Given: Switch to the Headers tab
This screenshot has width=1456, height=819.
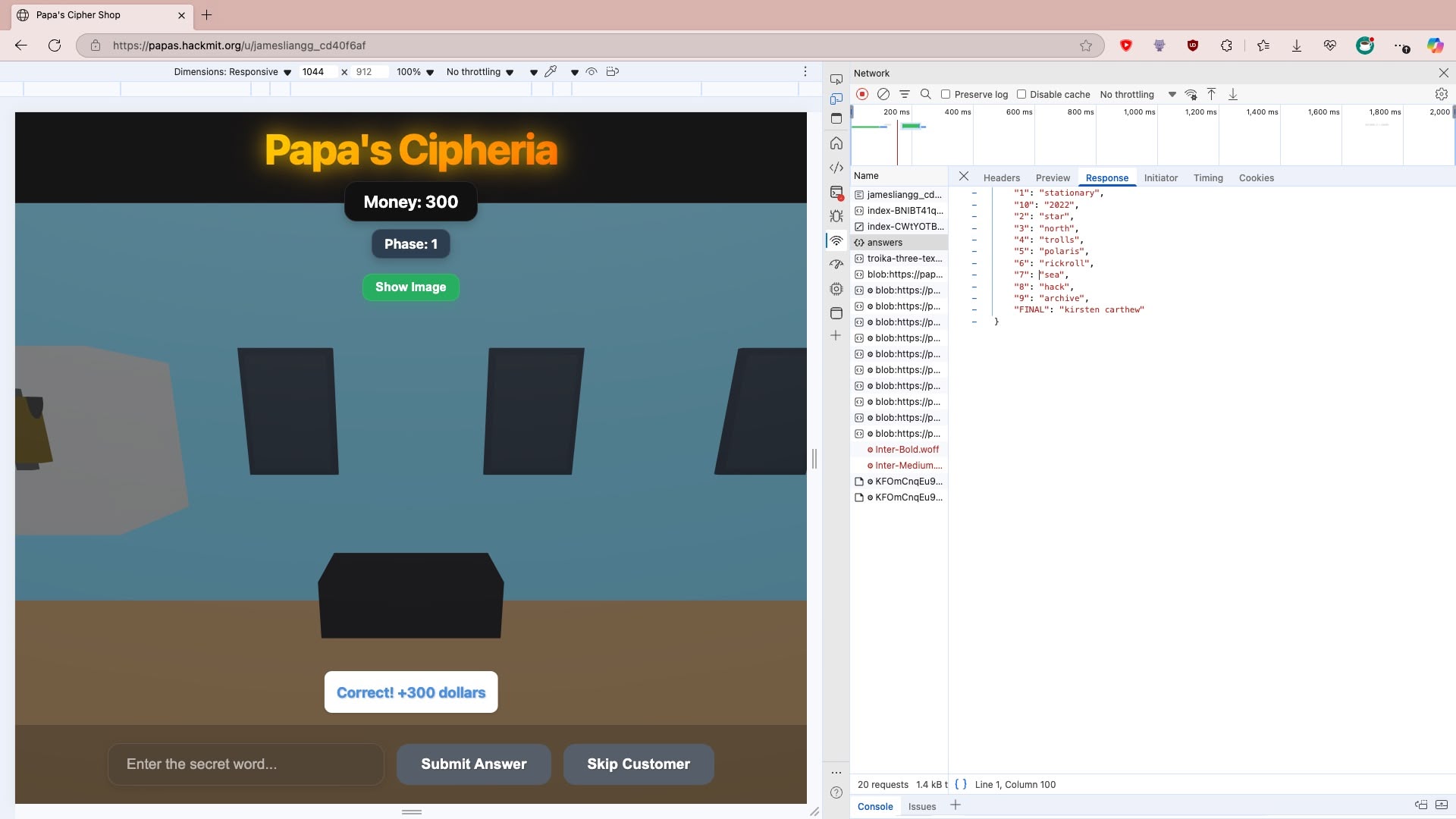Looking at the screenshot, I should coord(1002,177).
